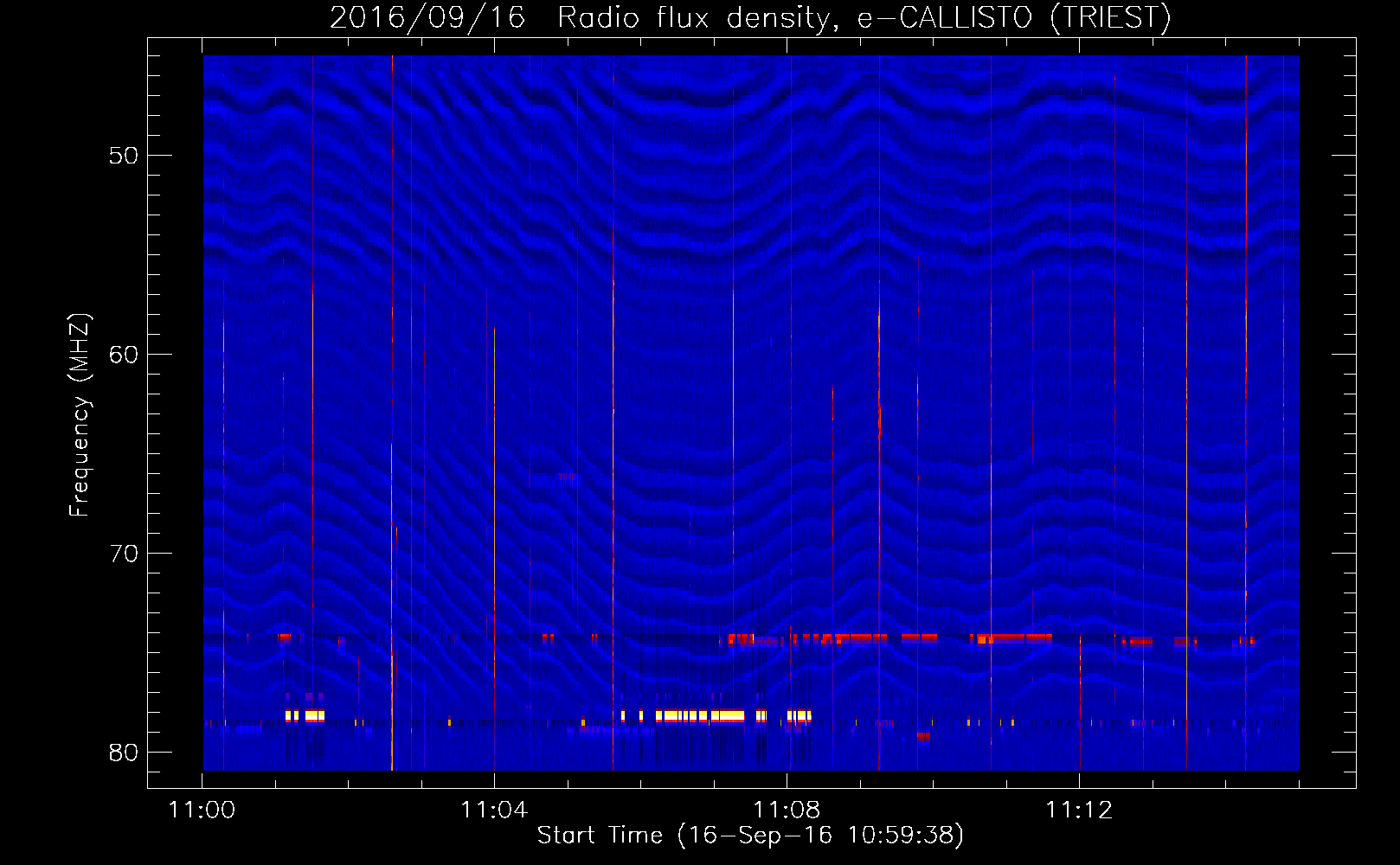Click the 11:12 time tick label
The width and height of the screenshot is (1400, 865).
(1079, 810)
